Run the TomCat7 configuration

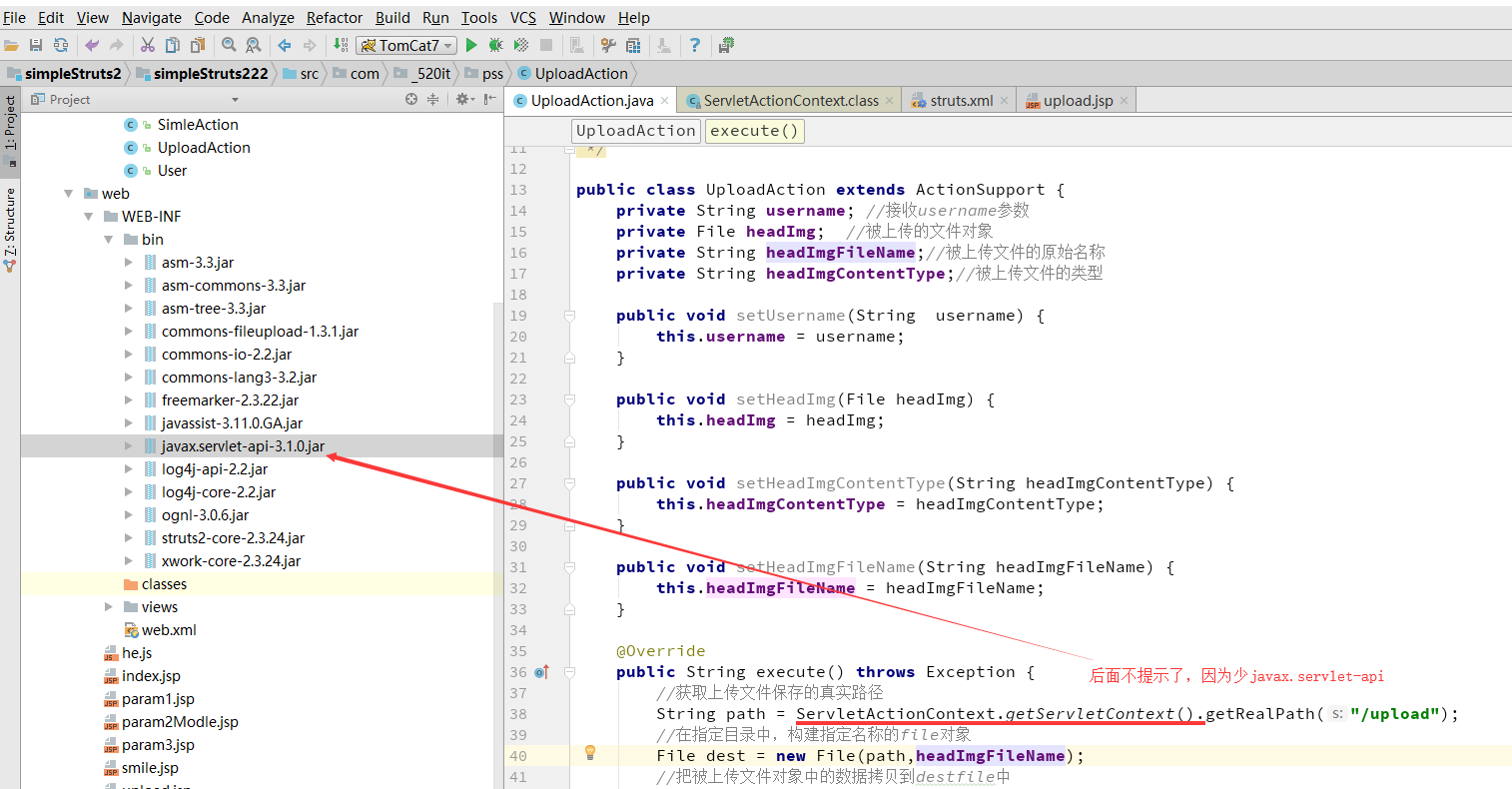click(471, 45)
